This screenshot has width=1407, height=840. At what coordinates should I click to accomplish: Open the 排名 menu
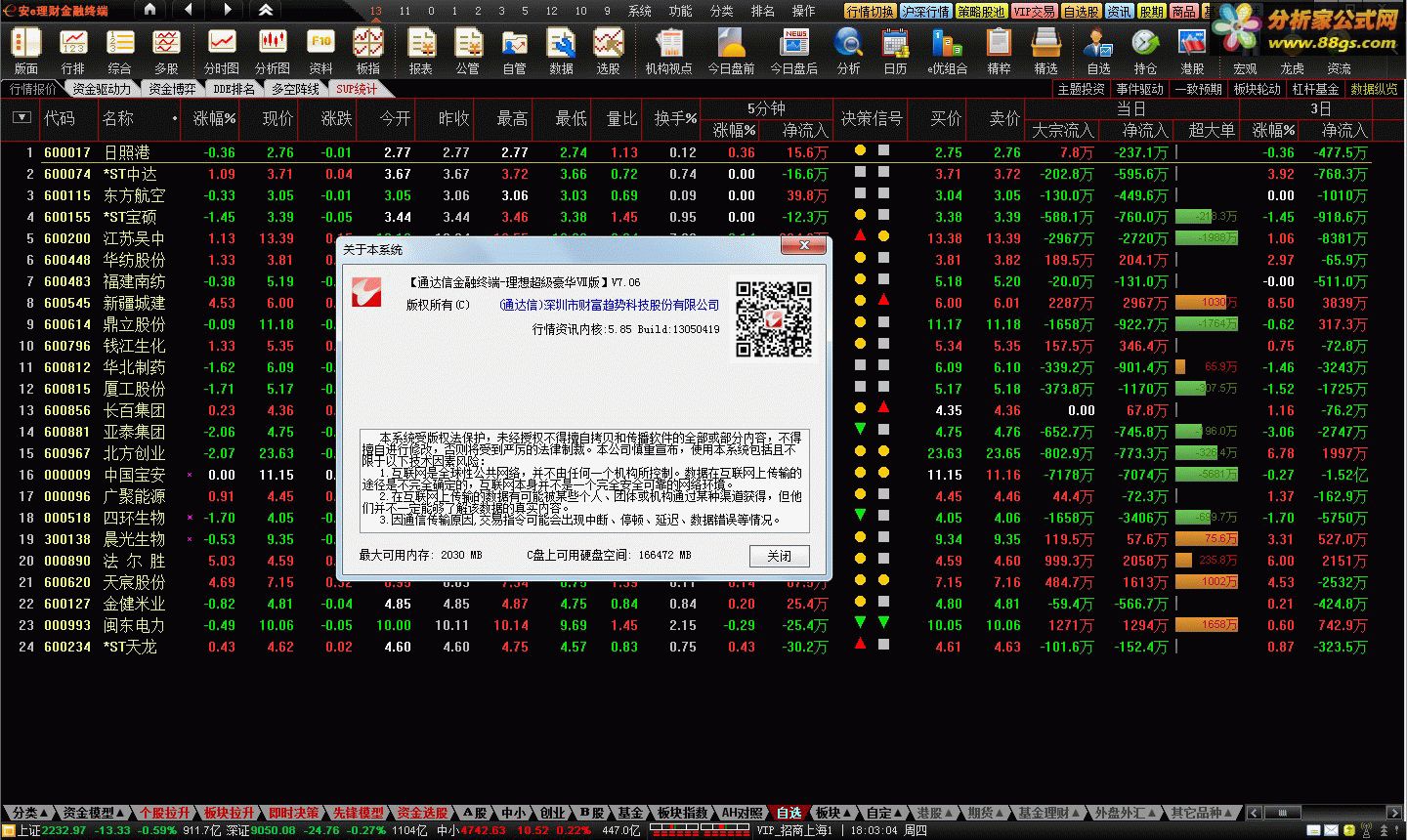click(x=762, y=11)
